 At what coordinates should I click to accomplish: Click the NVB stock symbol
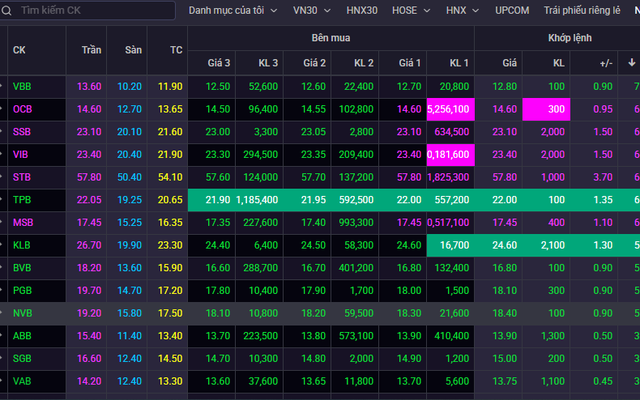pos(22,313)
